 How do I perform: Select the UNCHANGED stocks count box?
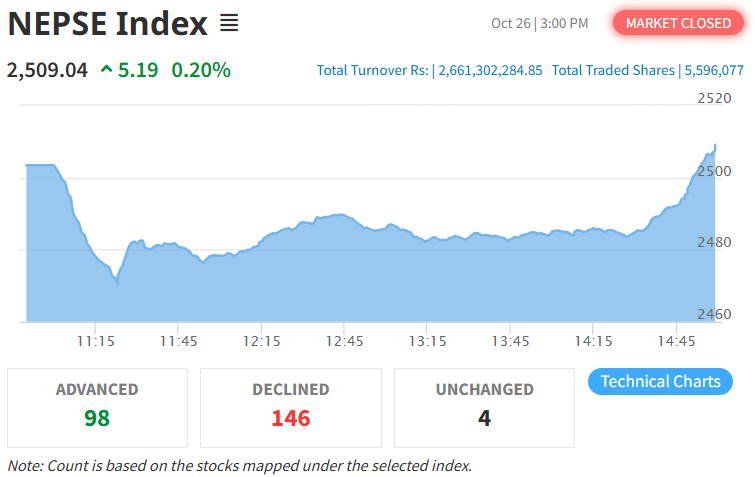pyautogui.click(x=484, y=407)
